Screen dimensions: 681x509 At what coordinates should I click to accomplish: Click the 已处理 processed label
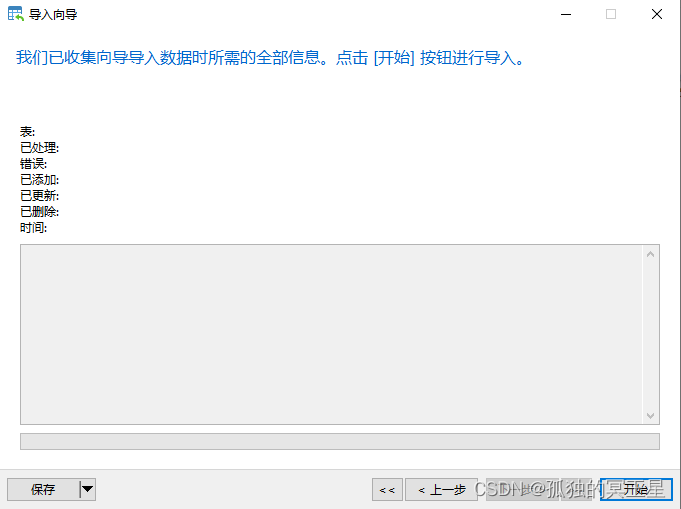pos(40,148)
